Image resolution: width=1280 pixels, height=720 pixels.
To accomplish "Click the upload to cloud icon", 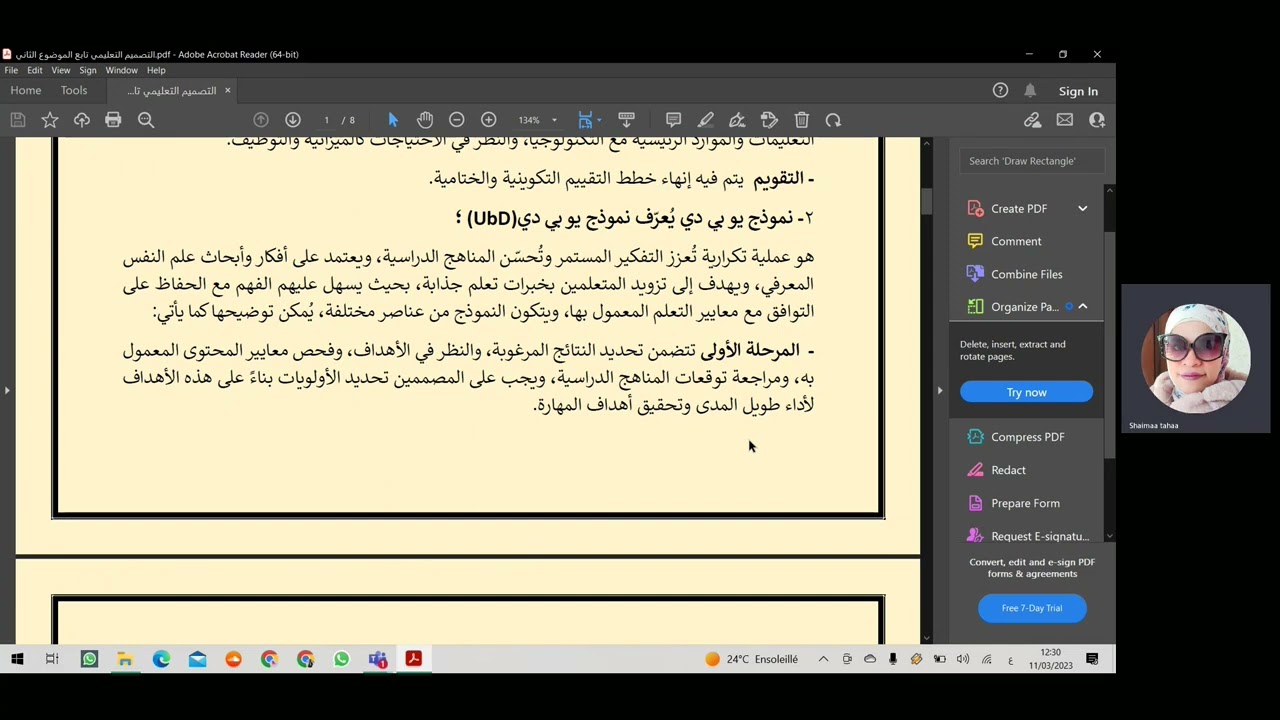I will click(82, 120).
